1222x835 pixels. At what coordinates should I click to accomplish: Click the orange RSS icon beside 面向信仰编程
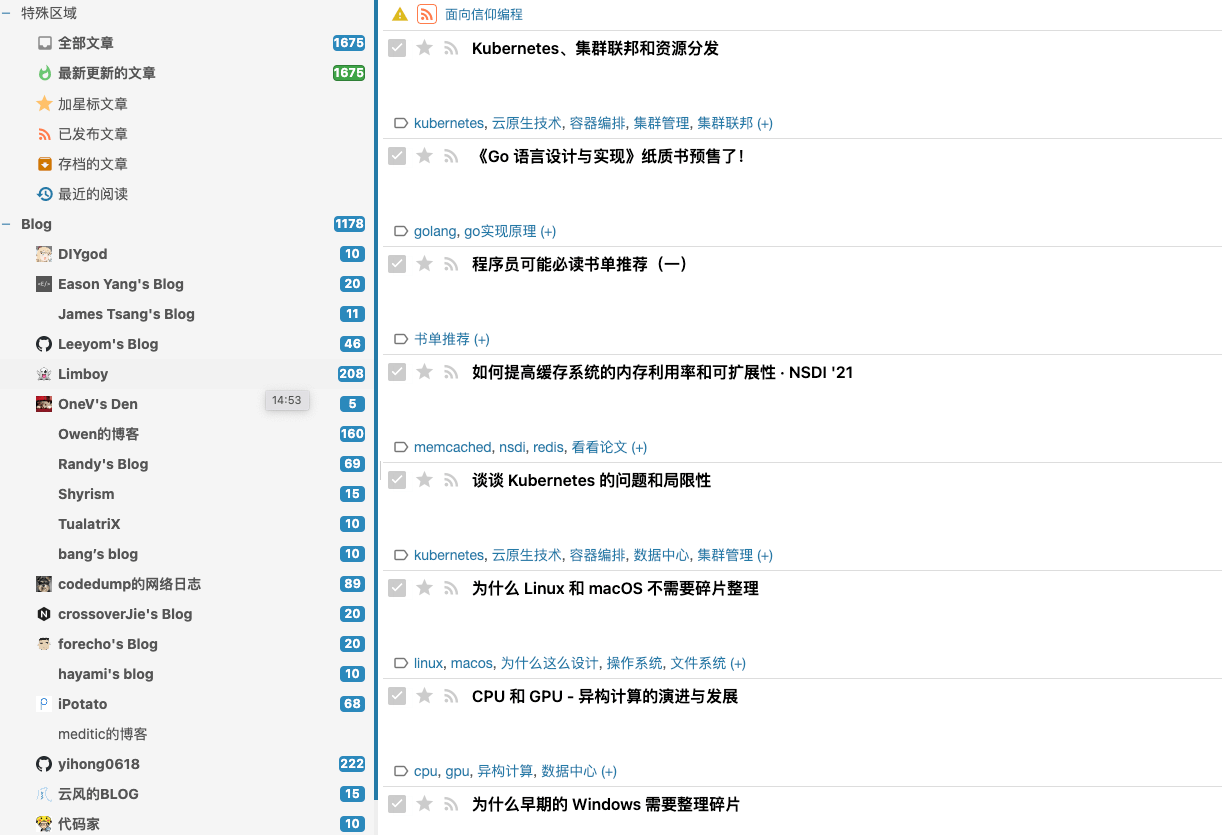click(427, 14)
